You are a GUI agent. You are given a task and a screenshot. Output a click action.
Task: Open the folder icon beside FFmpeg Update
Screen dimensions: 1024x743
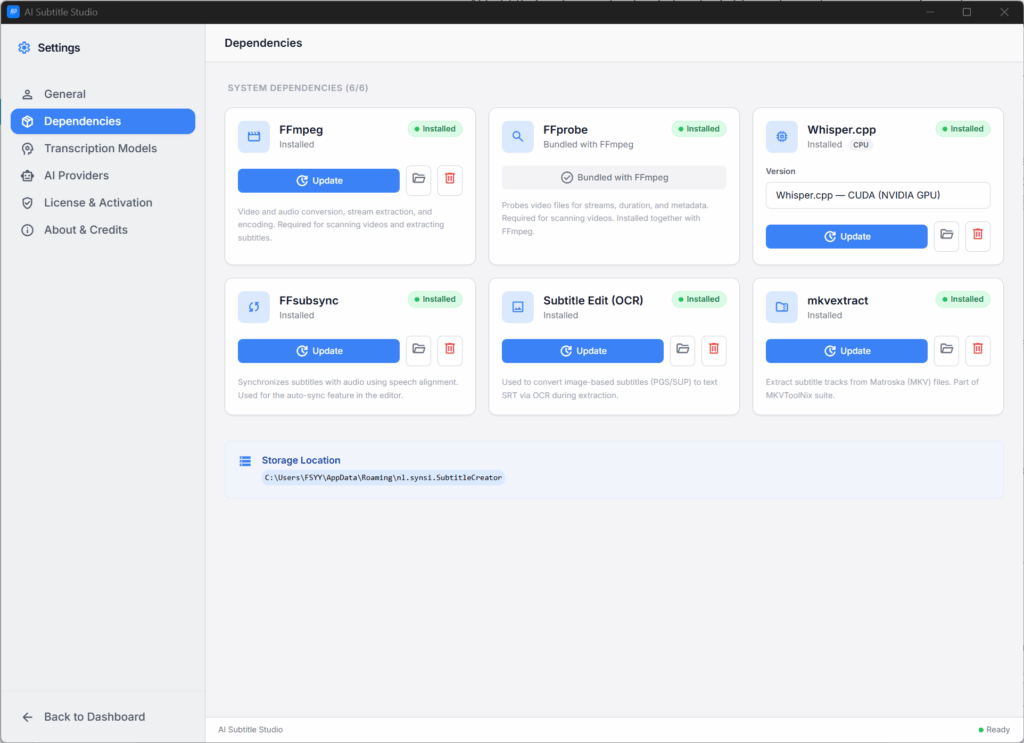pyautogui.click(x=418, y=180)
